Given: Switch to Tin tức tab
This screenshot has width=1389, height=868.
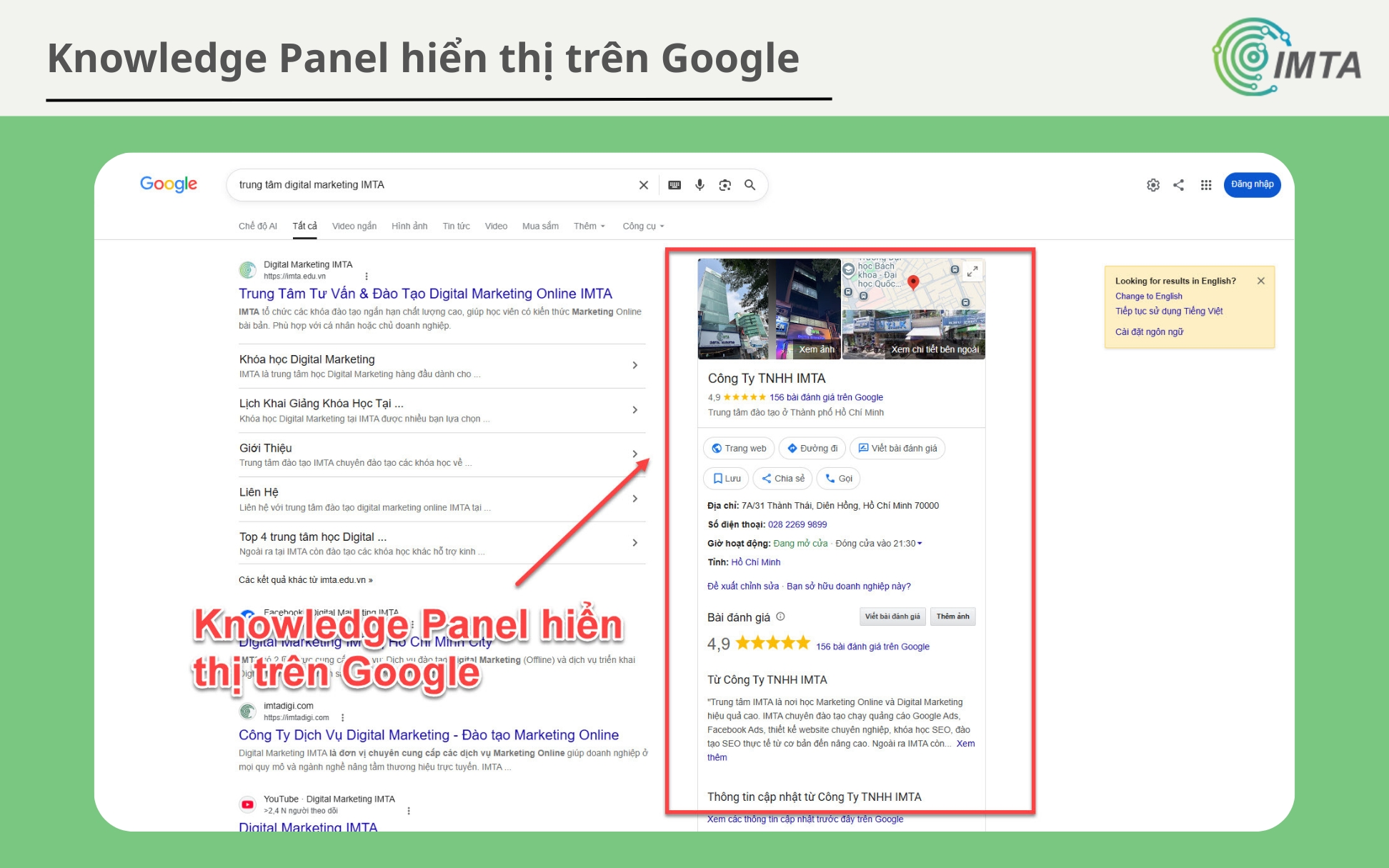Looking at the screenshot, I should click(x=457, y=226).
